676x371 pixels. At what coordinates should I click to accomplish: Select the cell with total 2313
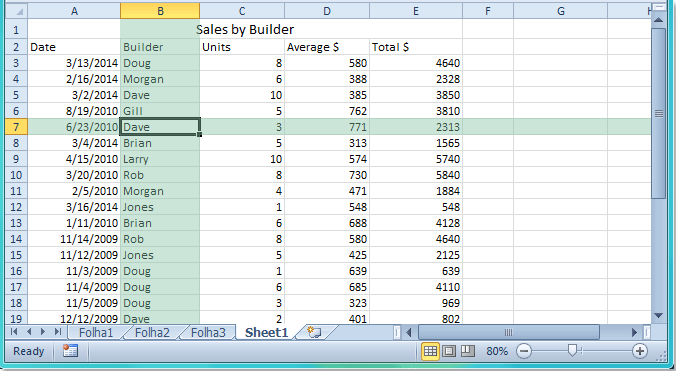click(416, 127)
